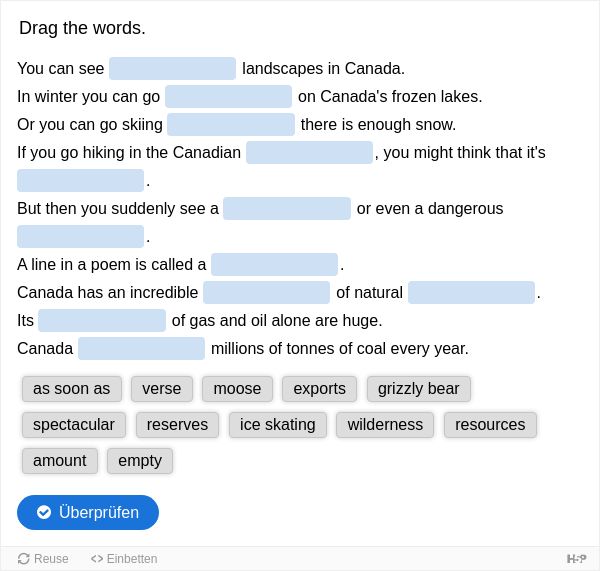Select the 'spectacular' word chip

74,425
